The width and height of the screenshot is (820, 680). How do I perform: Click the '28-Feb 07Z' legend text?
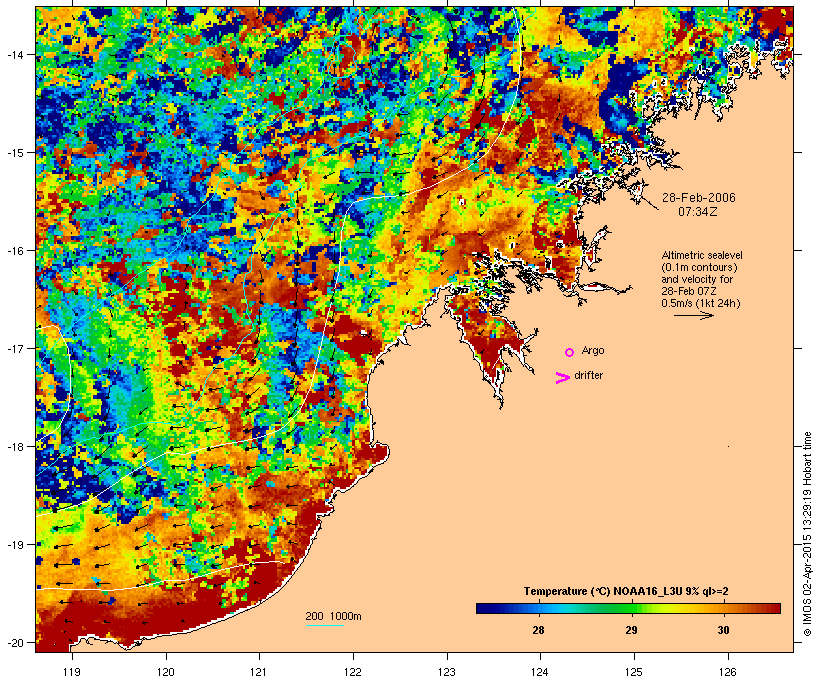coord(689,291)
